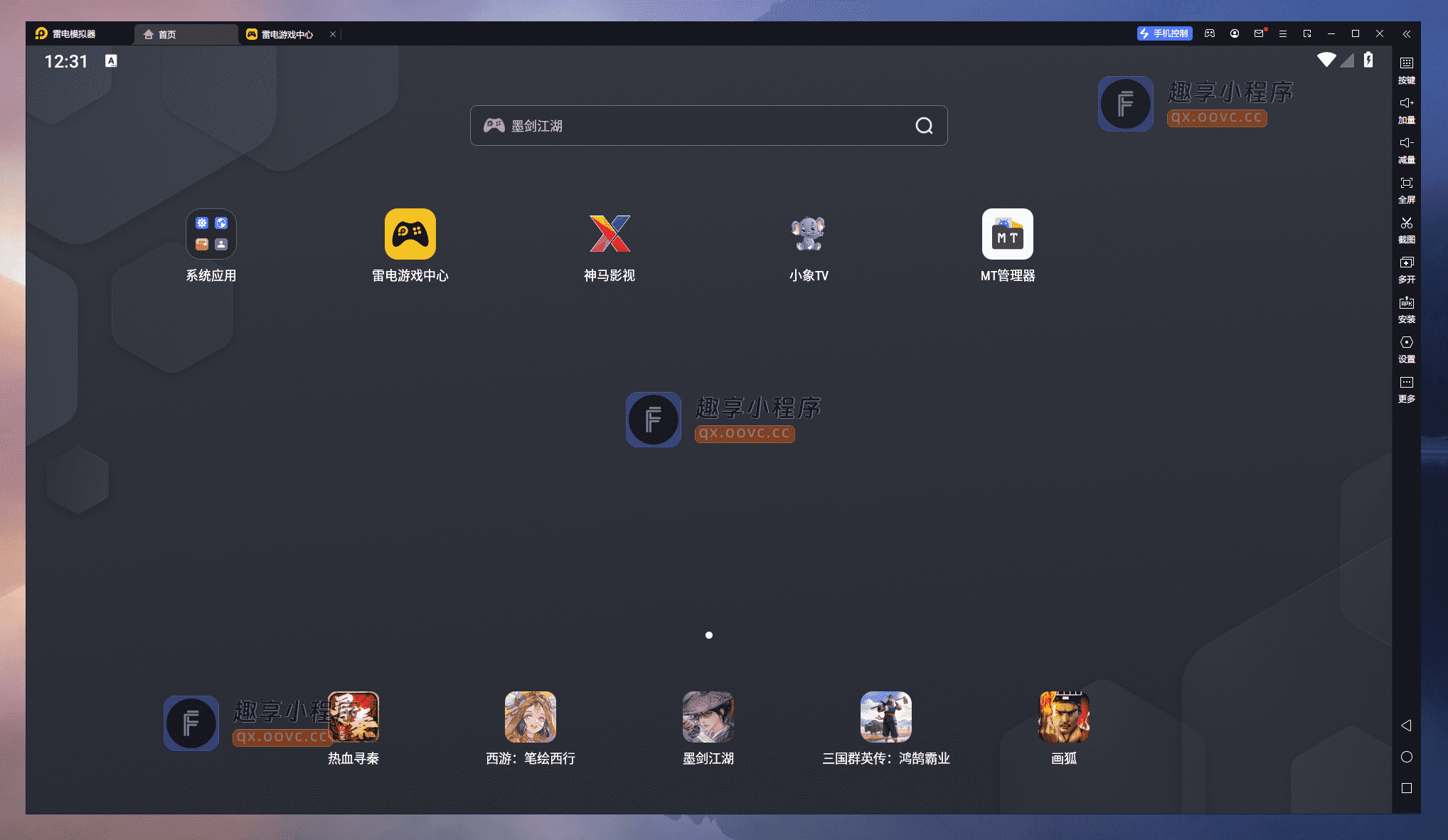Open the mail messages icon

pyautogui.click(x=1259, y=33)
